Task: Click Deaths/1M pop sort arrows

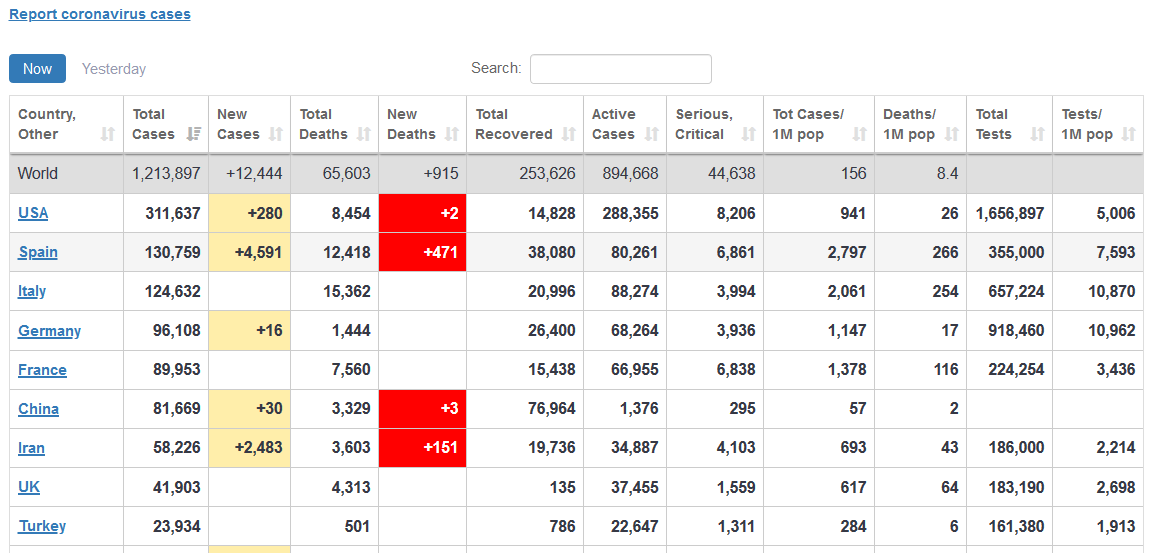Action: [x=952, y=134]
